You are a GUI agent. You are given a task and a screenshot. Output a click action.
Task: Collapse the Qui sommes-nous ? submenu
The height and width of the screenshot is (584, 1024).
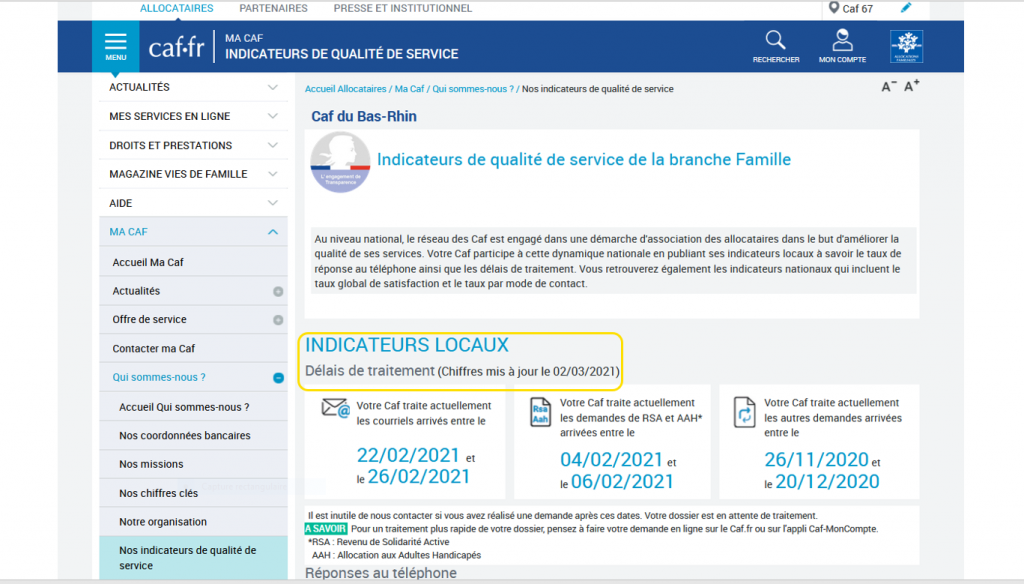click(278, 378)
